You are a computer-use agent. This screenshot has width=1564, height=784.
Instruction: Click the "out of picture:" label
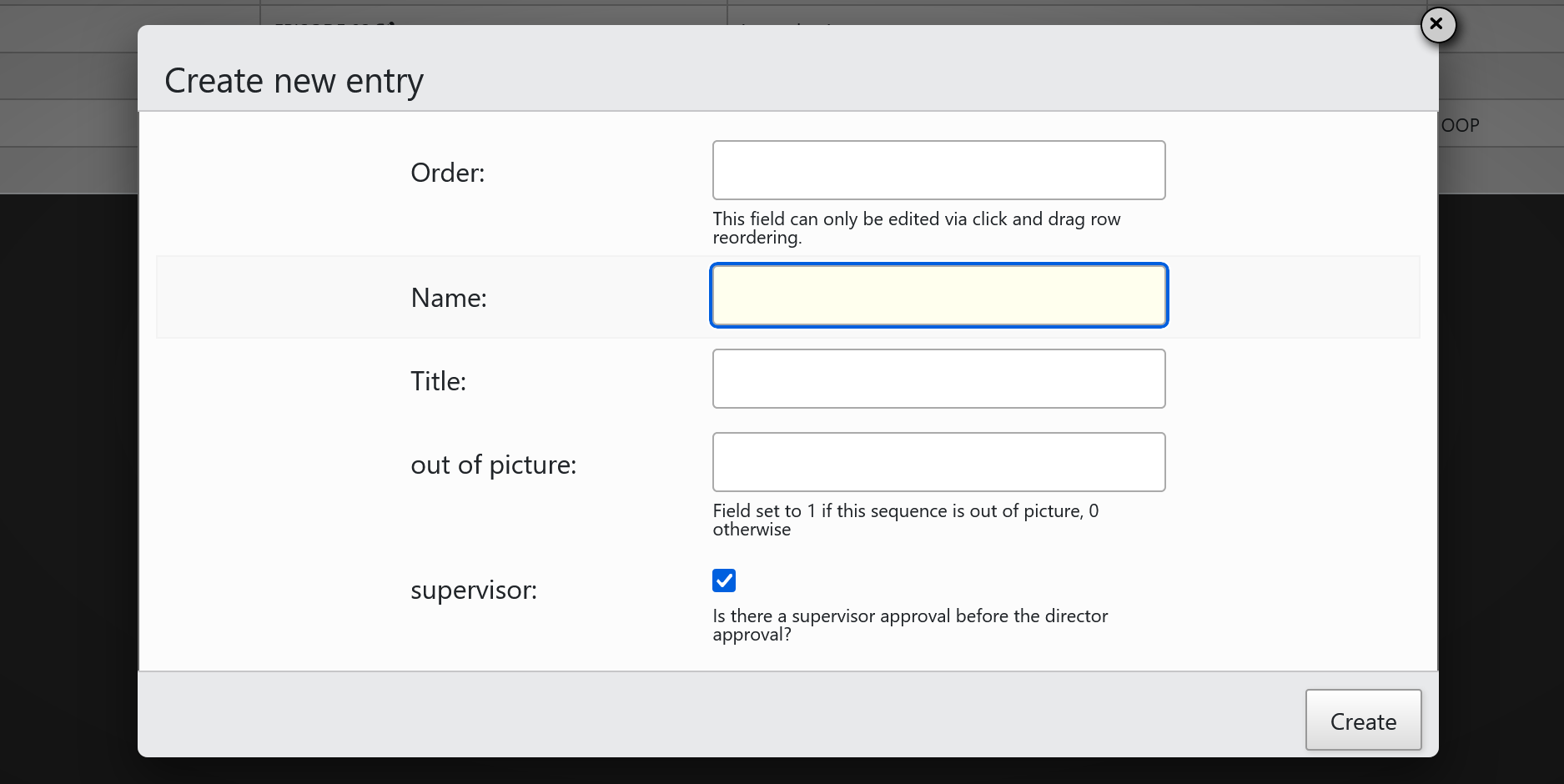(x=493, y=465)
